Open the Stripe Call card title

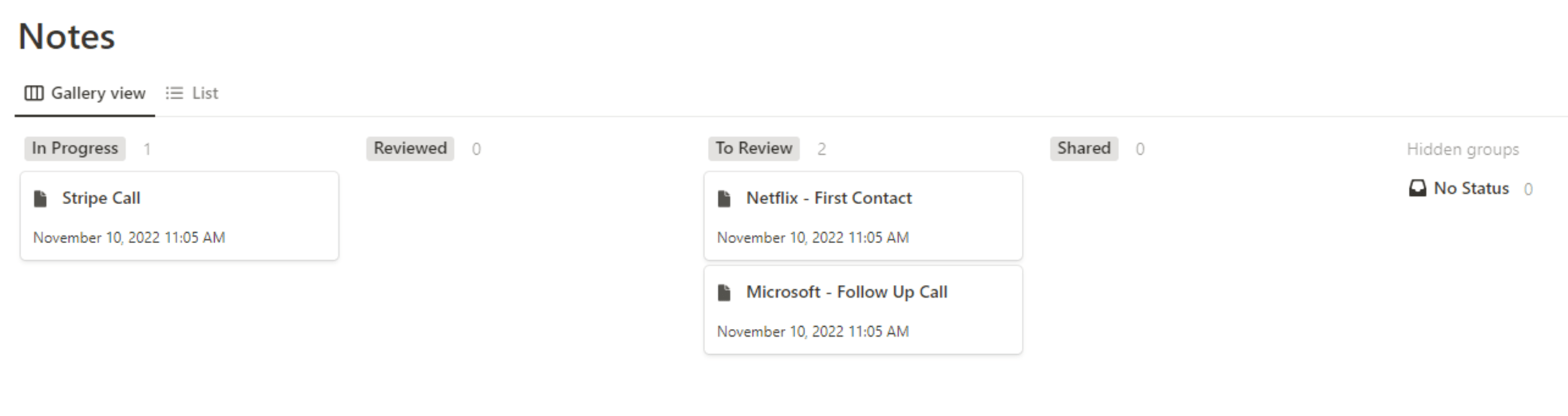coord(101,199)
